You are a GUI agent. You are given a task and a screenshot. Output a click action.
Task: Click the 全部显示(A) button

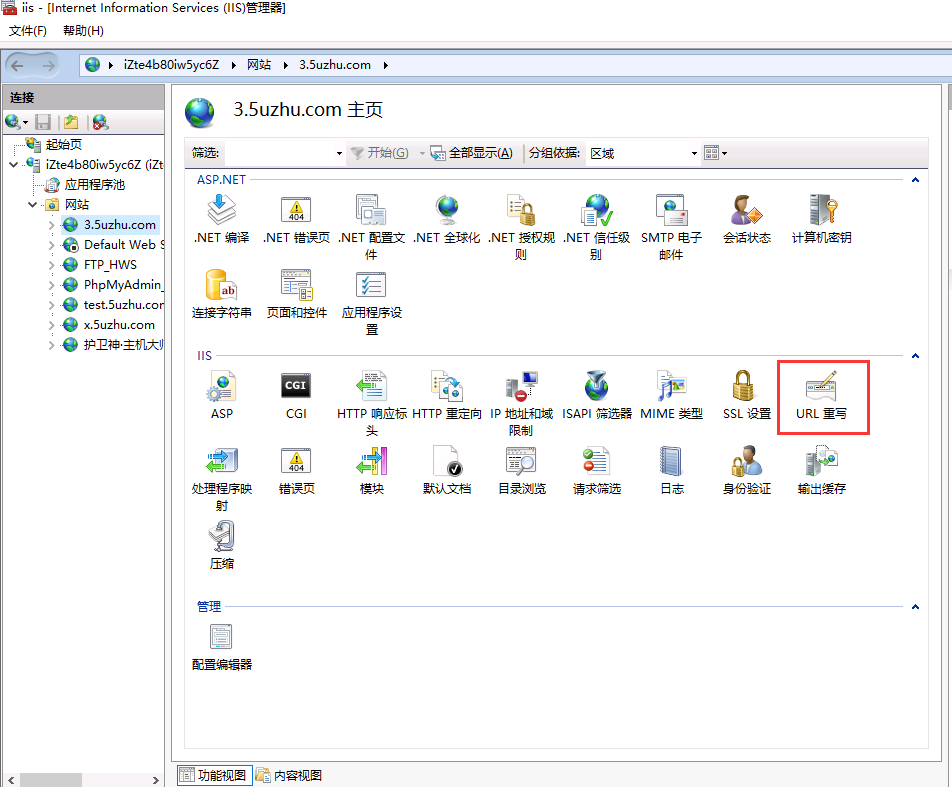tap(472, 153)
